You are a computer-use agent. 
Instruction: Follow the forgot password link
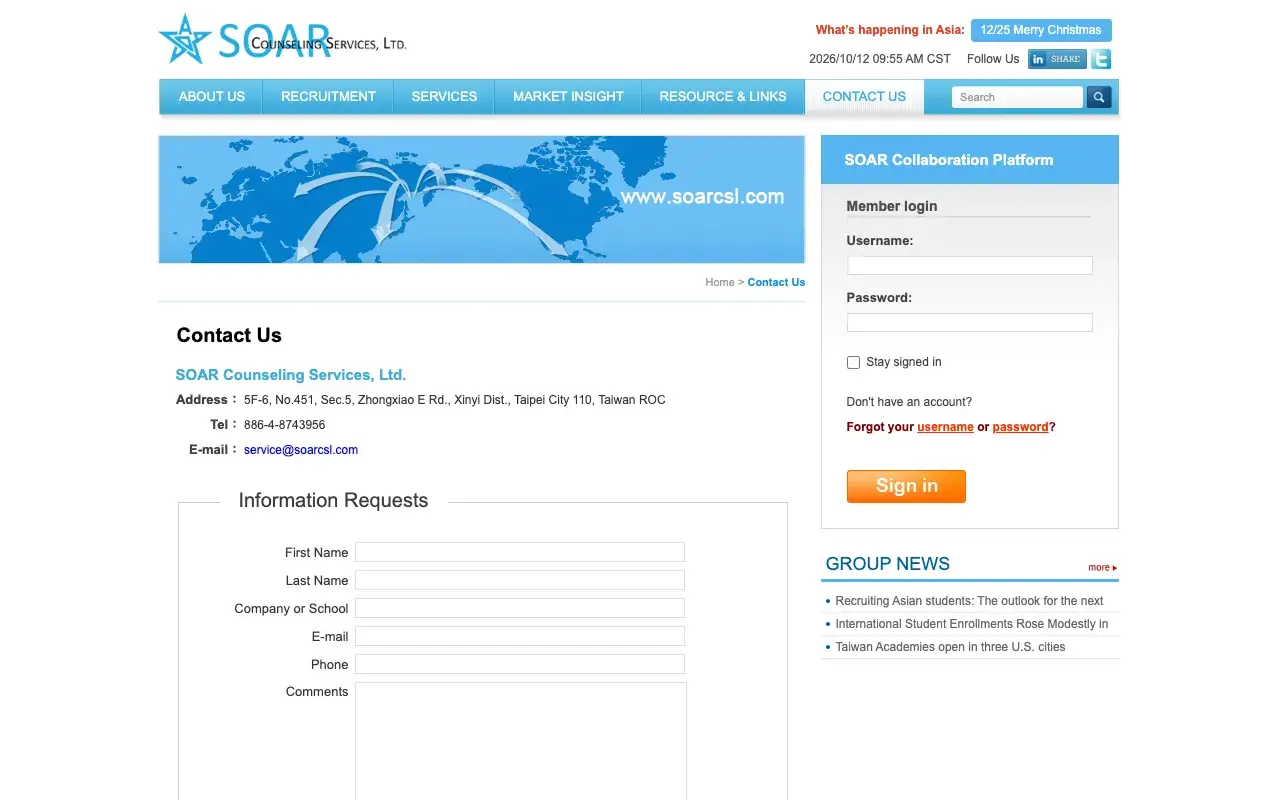coord(1020,427)
